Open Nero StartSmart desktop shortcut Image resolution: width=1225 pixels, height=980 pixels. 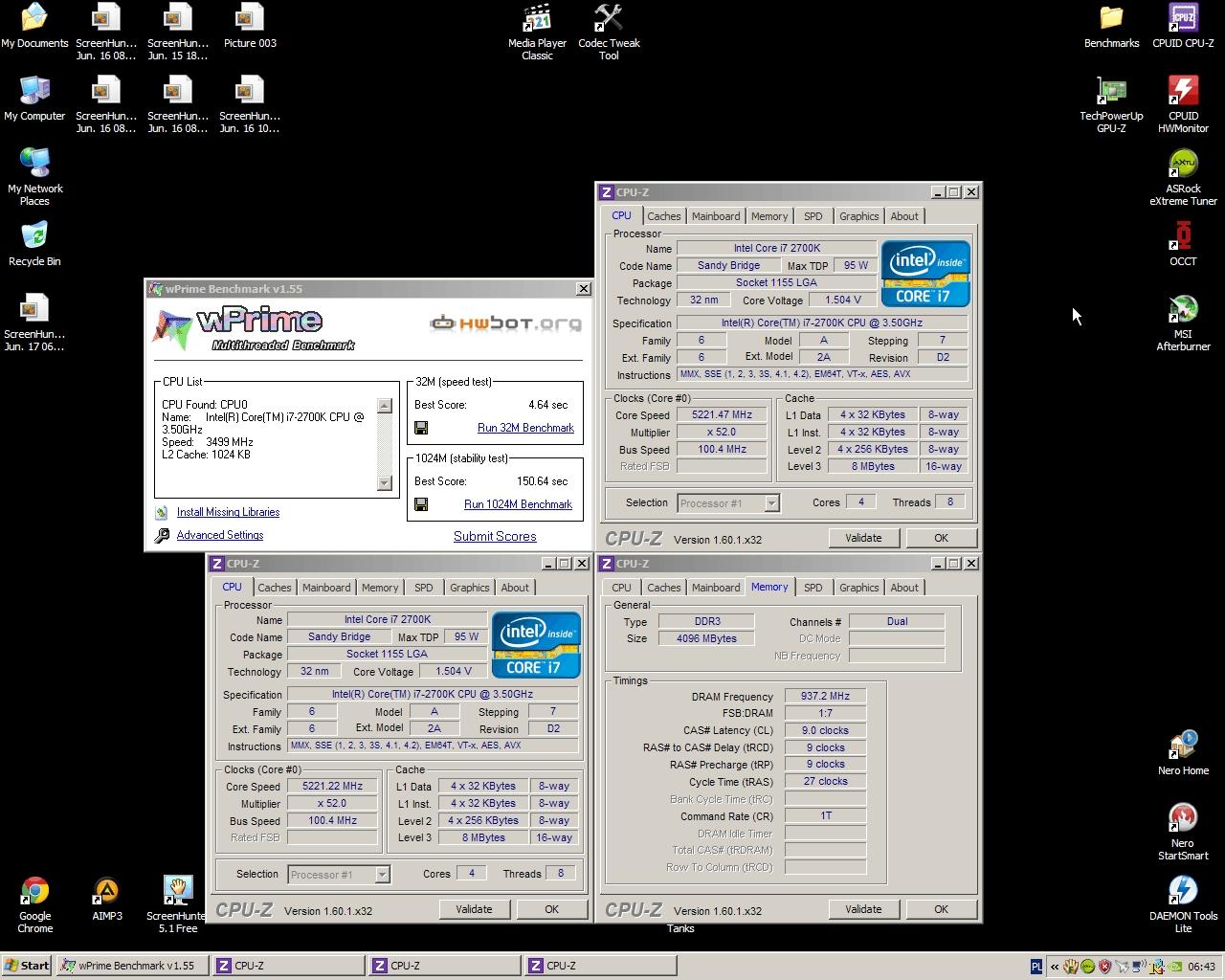(1183, 833)
